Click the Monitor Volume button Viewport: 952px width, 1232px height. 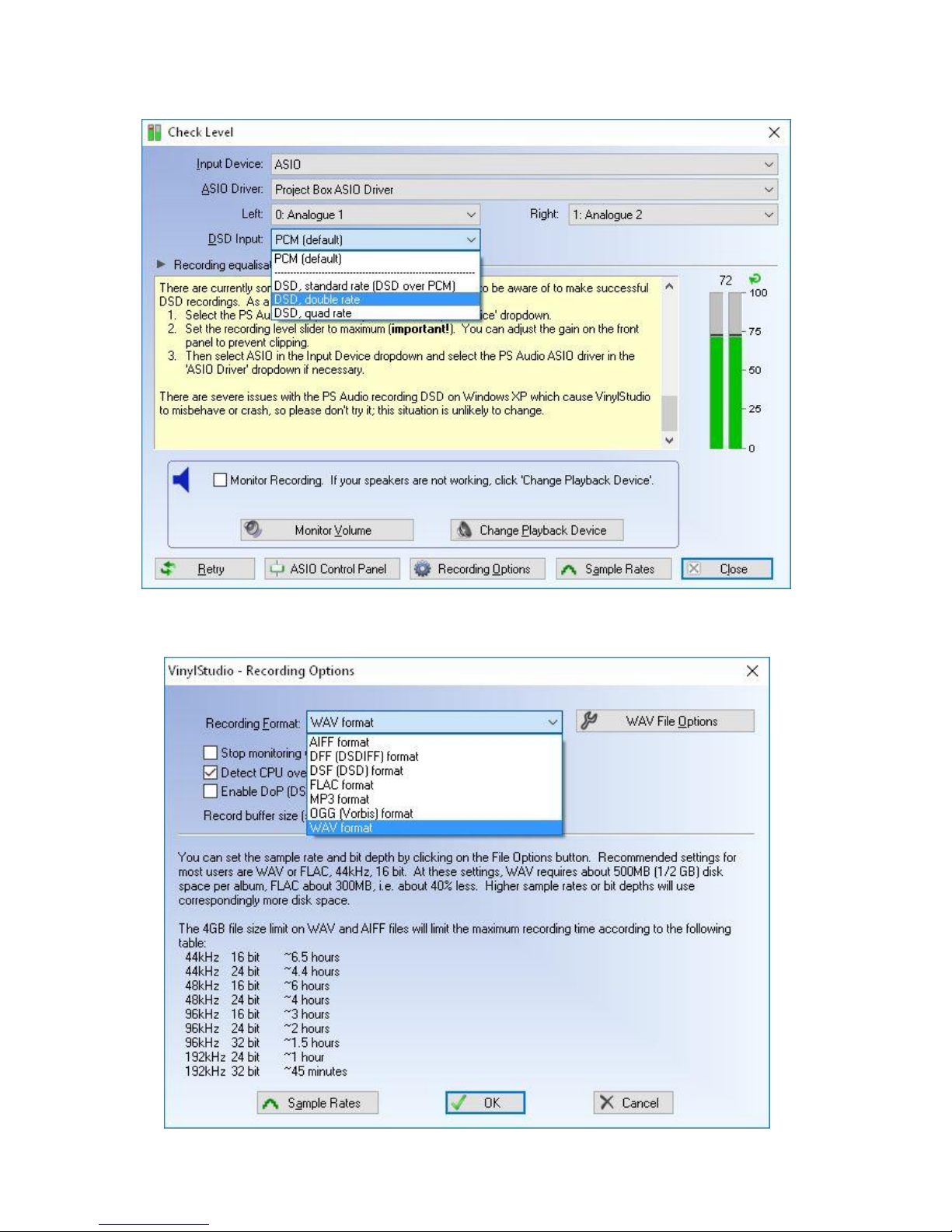point(327,530)
